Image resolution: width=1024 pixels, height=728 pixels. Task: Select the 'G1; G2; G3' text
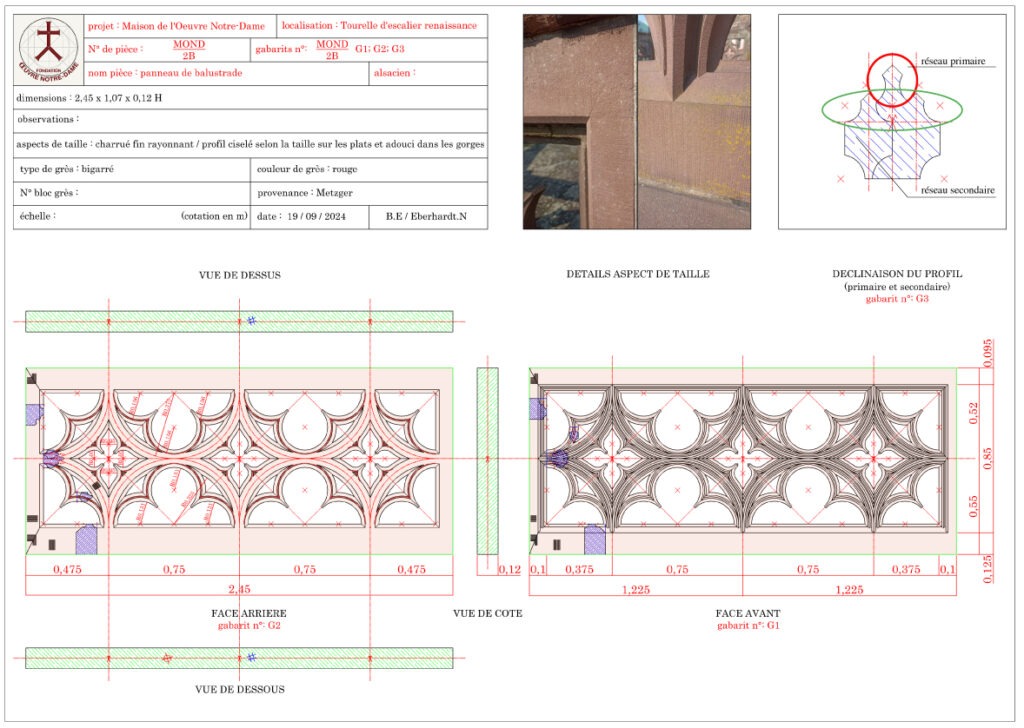(x=379, y=48)
